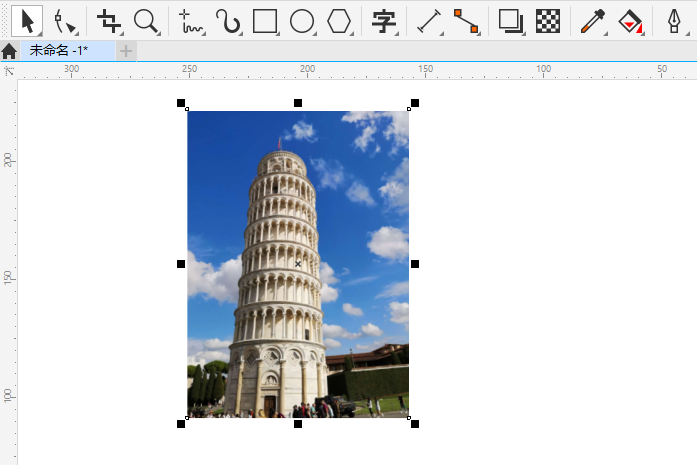The width and height of the screenshot is (697, 465).
Task: Click the plus button to add new document
Action: coord(126,51)
